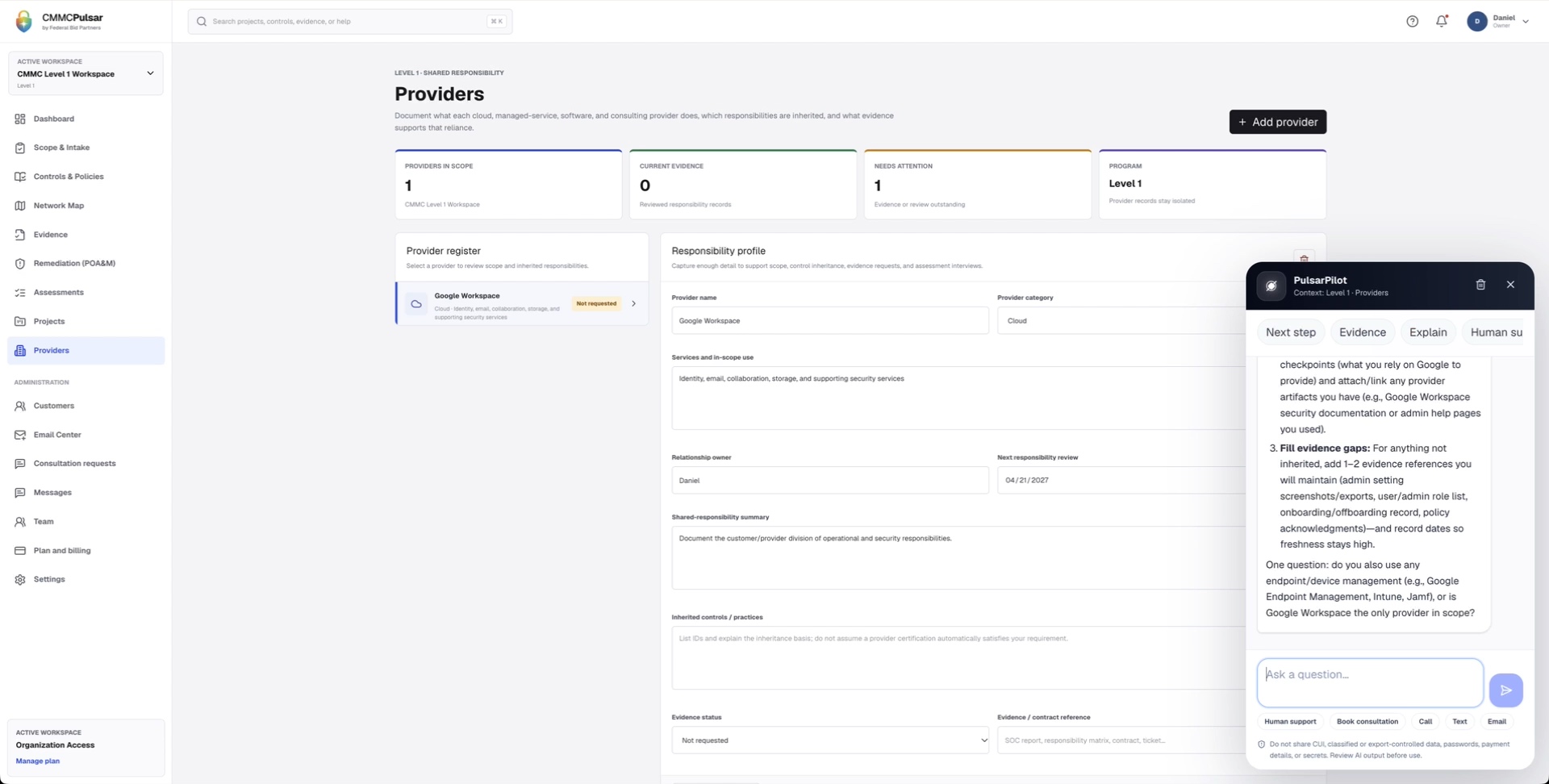Screen dimensions: 1549x784
Task: Click the Needs Attention summary card
Action: click(x=977, y=185)
